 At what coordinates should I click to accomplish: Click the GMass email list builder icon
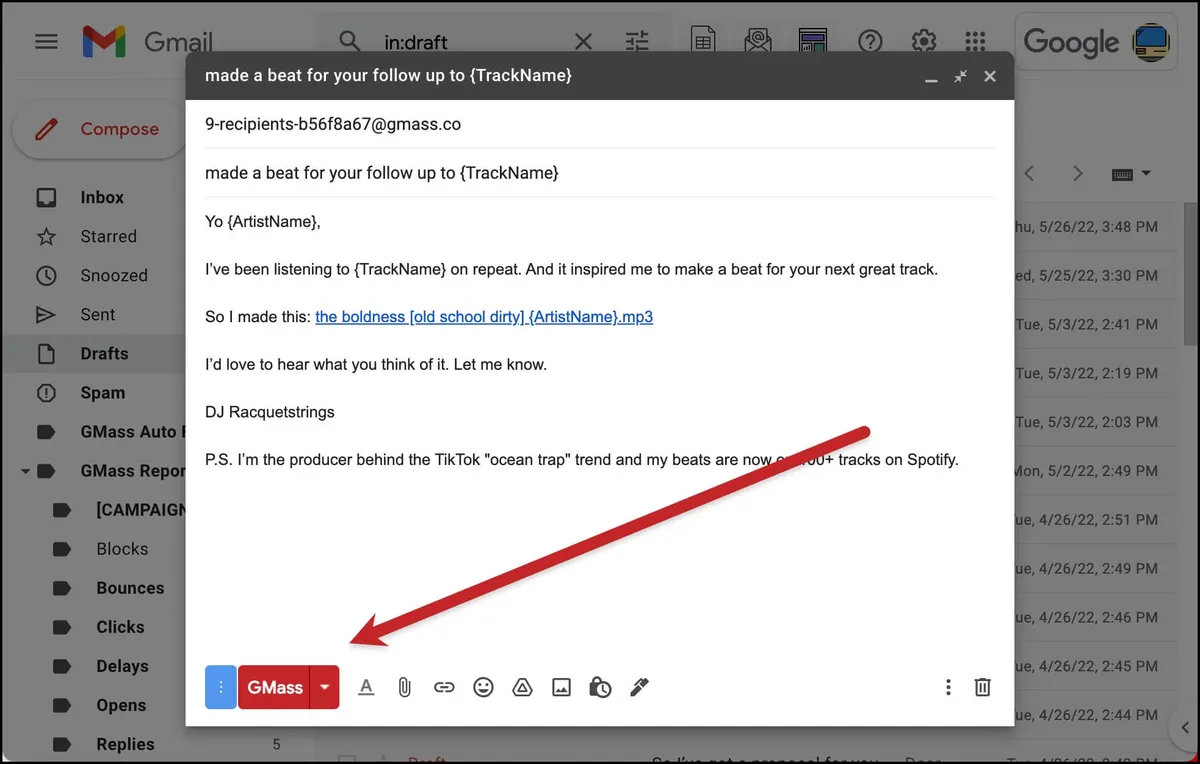(x=812, y=42)
